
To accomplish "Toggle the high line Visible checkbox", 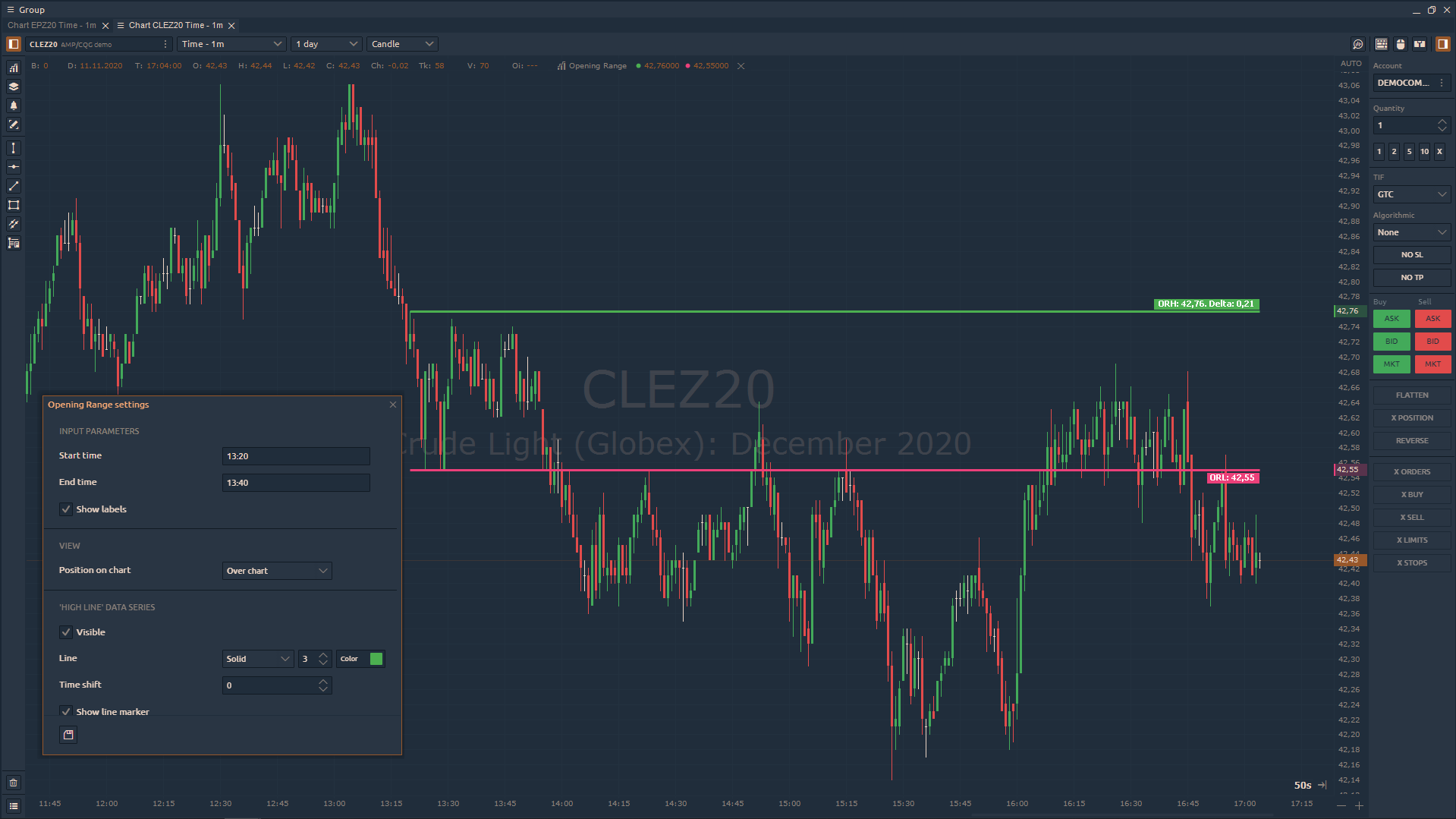I will 66,632.
